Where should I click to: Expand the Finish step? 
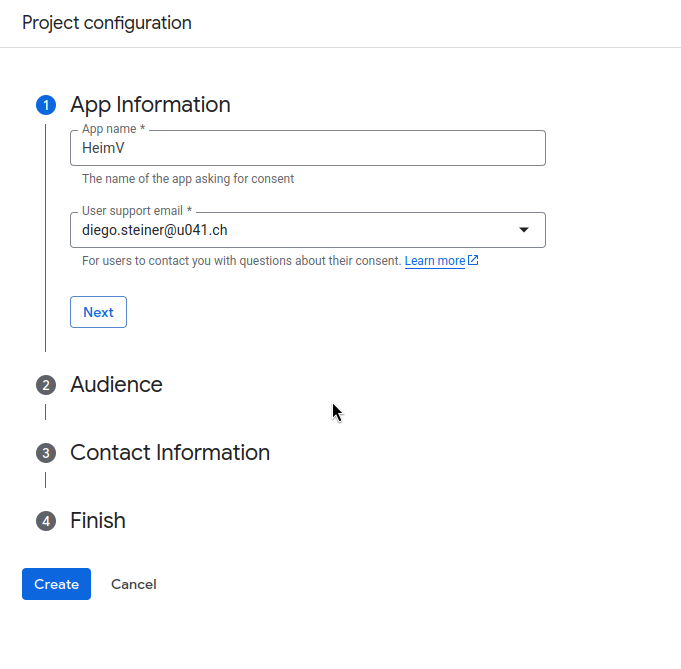coord(98,520)
